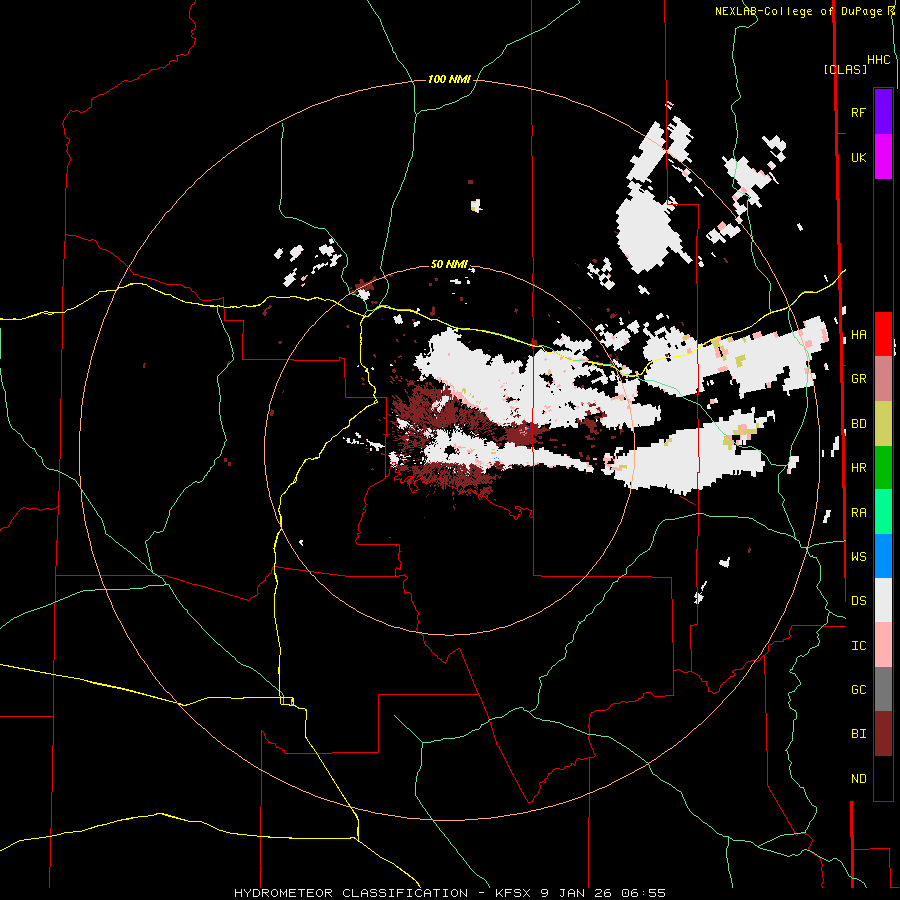Select the GR legend color swatch
This screenshot has width=900, height=900.
tap(883, 379)
